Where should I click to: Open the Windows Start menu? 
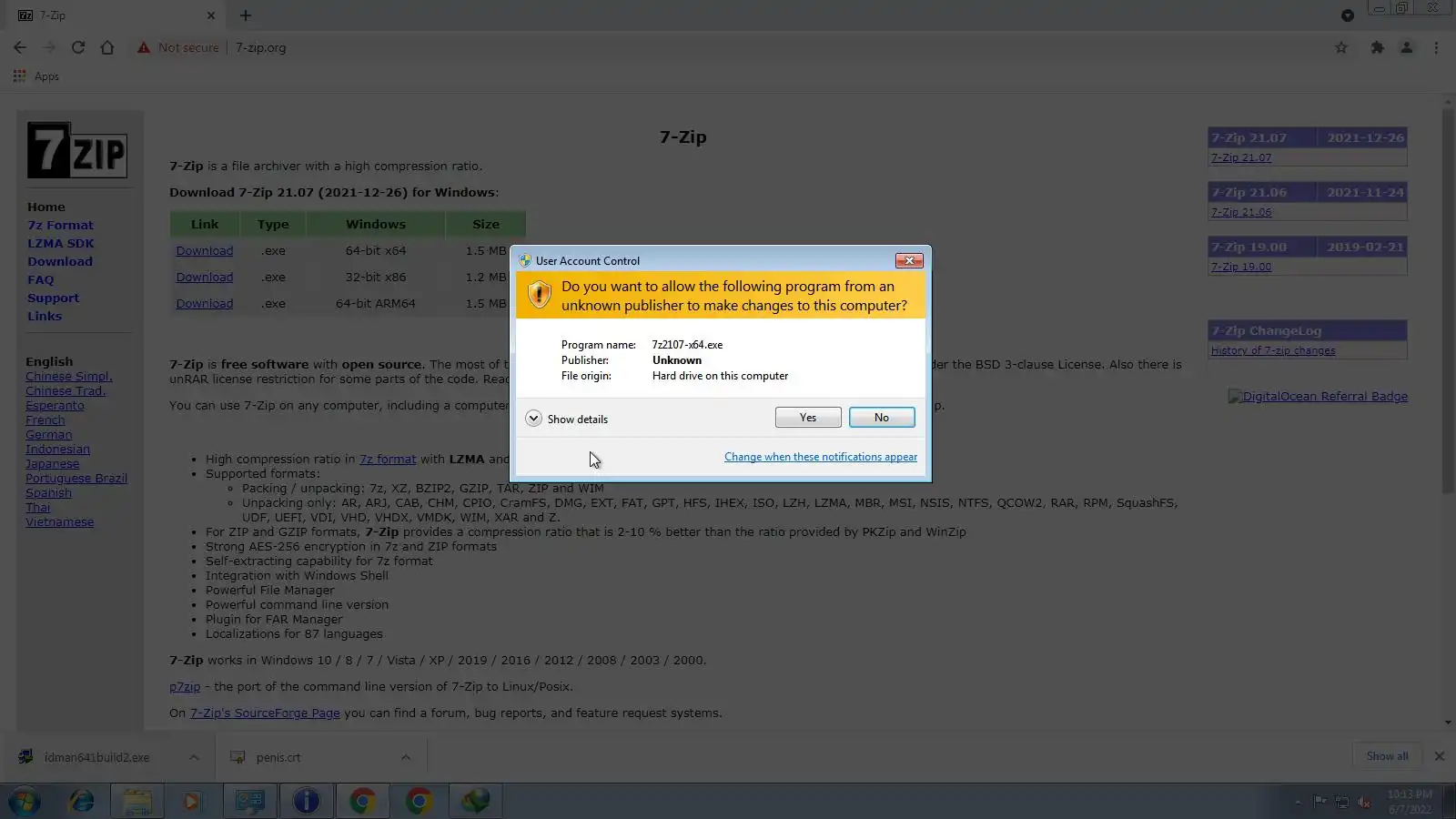[x=25, y=802]
